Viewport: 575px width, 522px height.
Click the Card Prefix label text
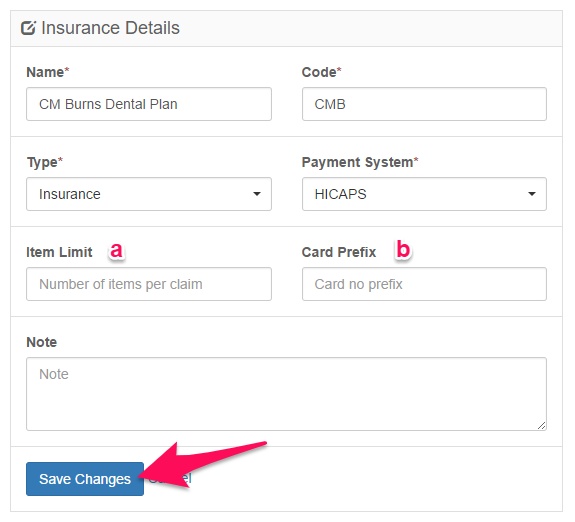tap(339, 252)
